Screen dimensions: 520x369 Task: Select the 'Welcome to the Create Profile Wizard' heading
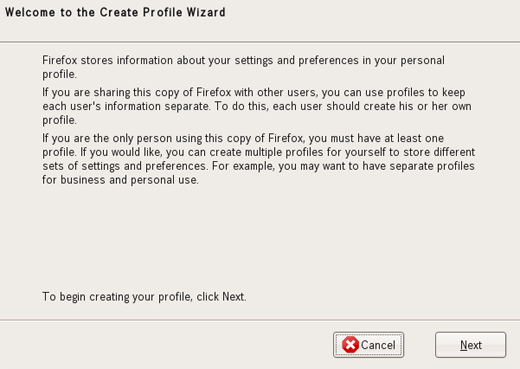tap(115, 12)
